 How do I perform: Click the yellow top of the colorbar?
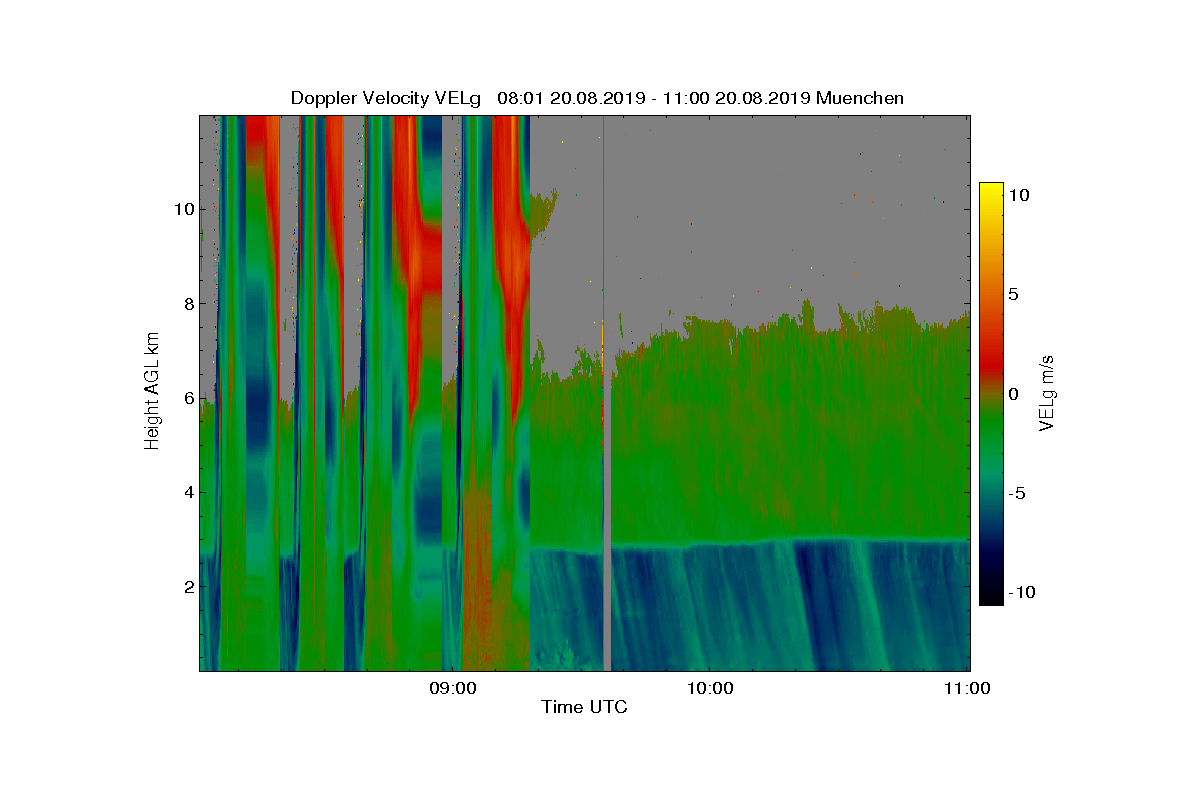click(990, 192)
